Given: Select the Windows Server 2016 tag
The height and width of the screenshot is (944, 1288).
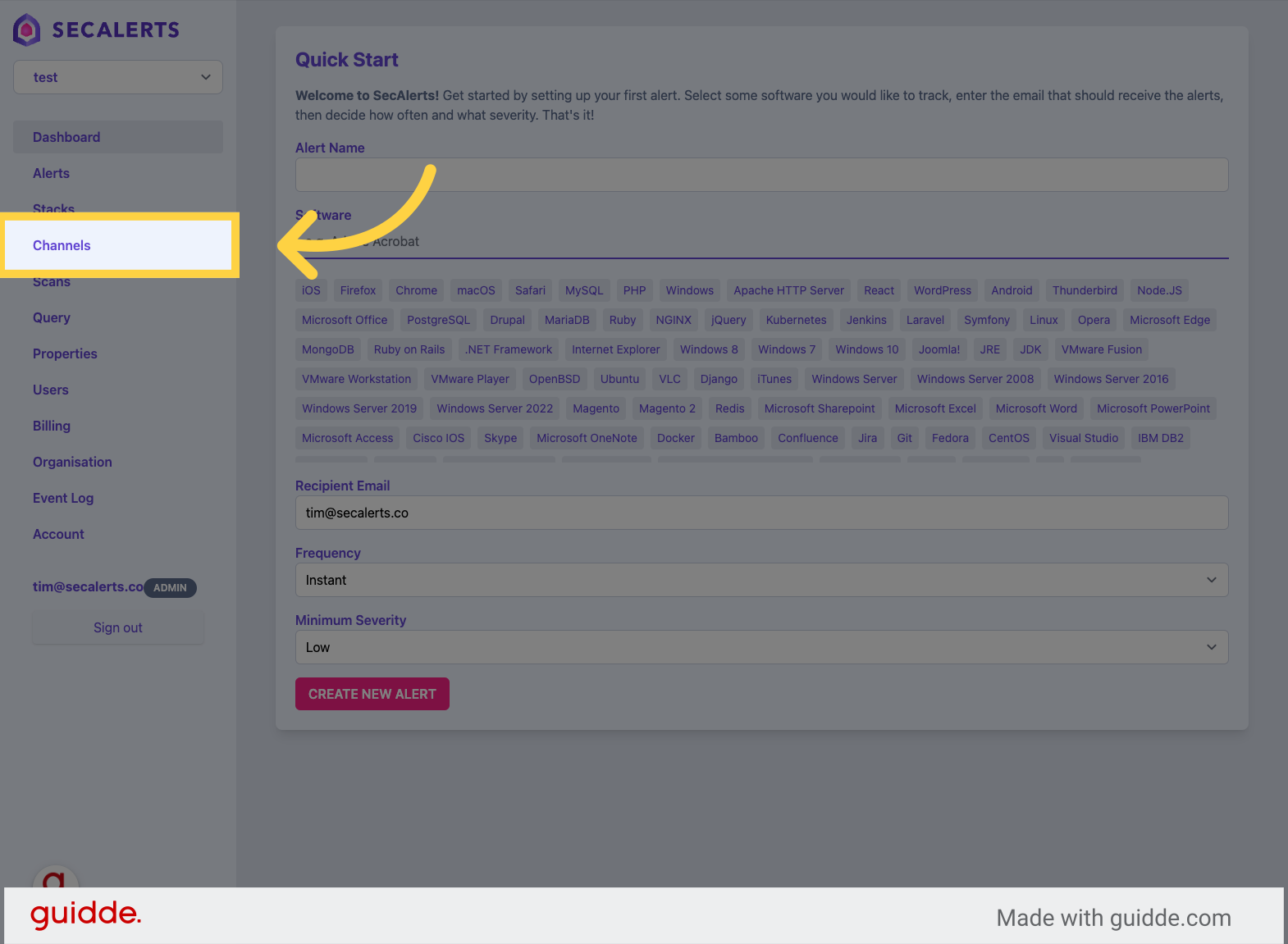Looking at the screenshot, I should pyautogui.click(x=1111, y=379).
